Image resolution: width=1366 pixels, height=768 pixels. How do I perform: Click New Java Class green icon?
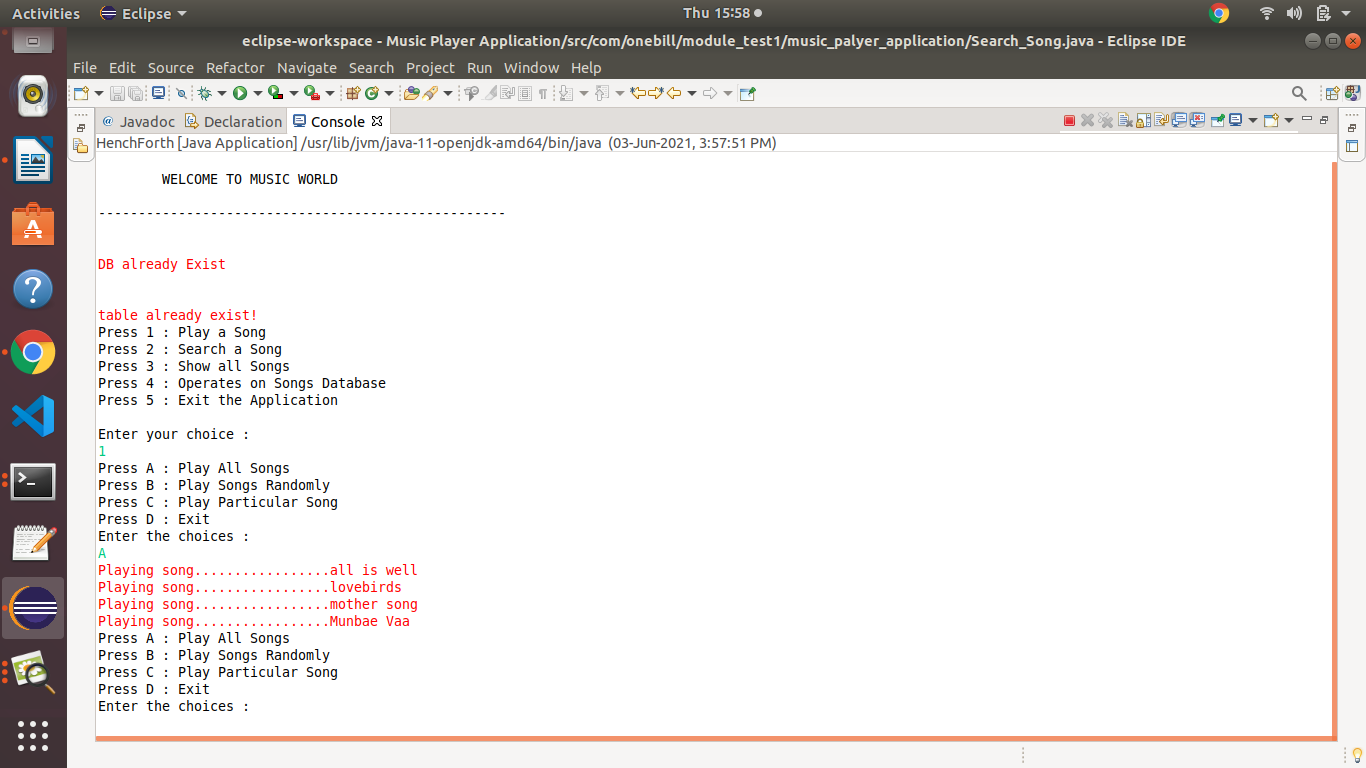click(x=371, y=93)
